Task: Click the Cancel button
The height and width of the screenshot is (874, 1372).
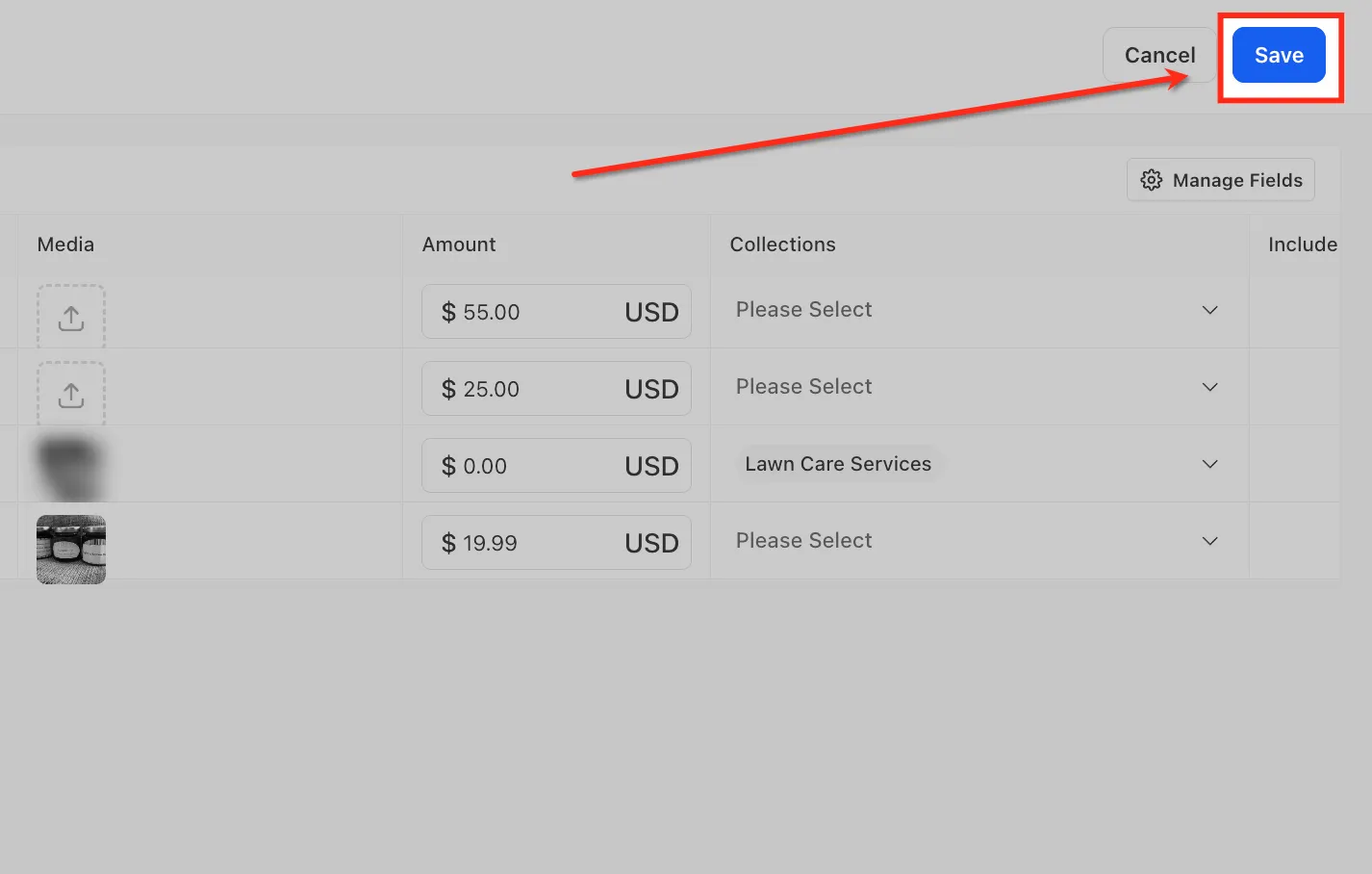Action: tap(1159, 55)
